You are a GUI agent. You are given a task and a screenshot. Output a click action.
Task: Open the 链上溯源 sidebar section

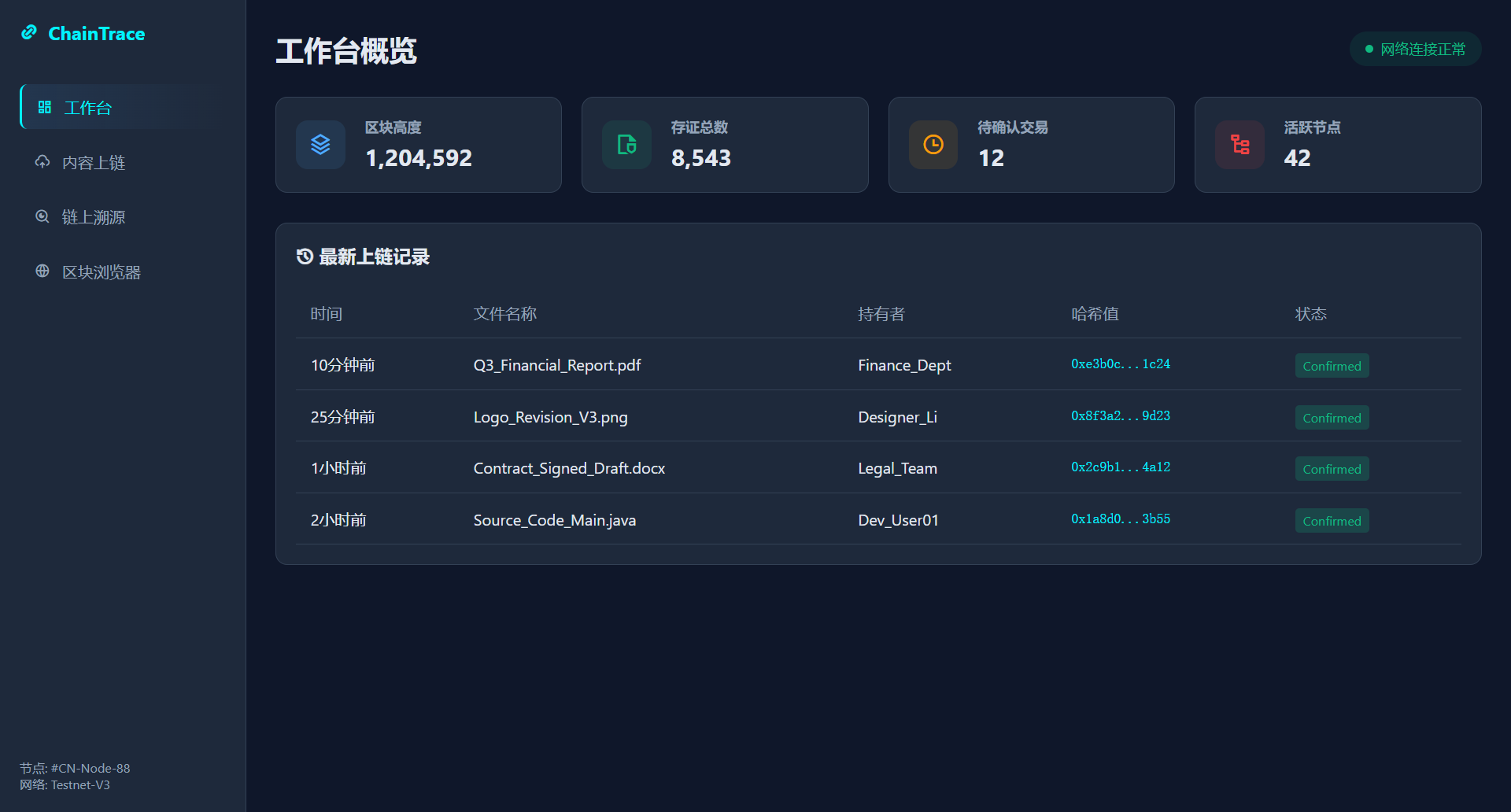[x=93, y=217]
